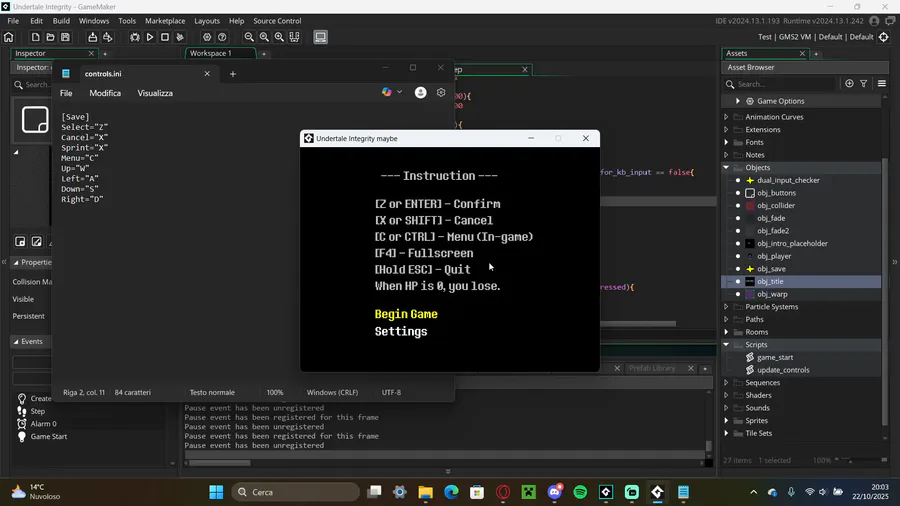Open File Explorer from the taskbar
Viewport: 900px width, 506px height.
425,492
